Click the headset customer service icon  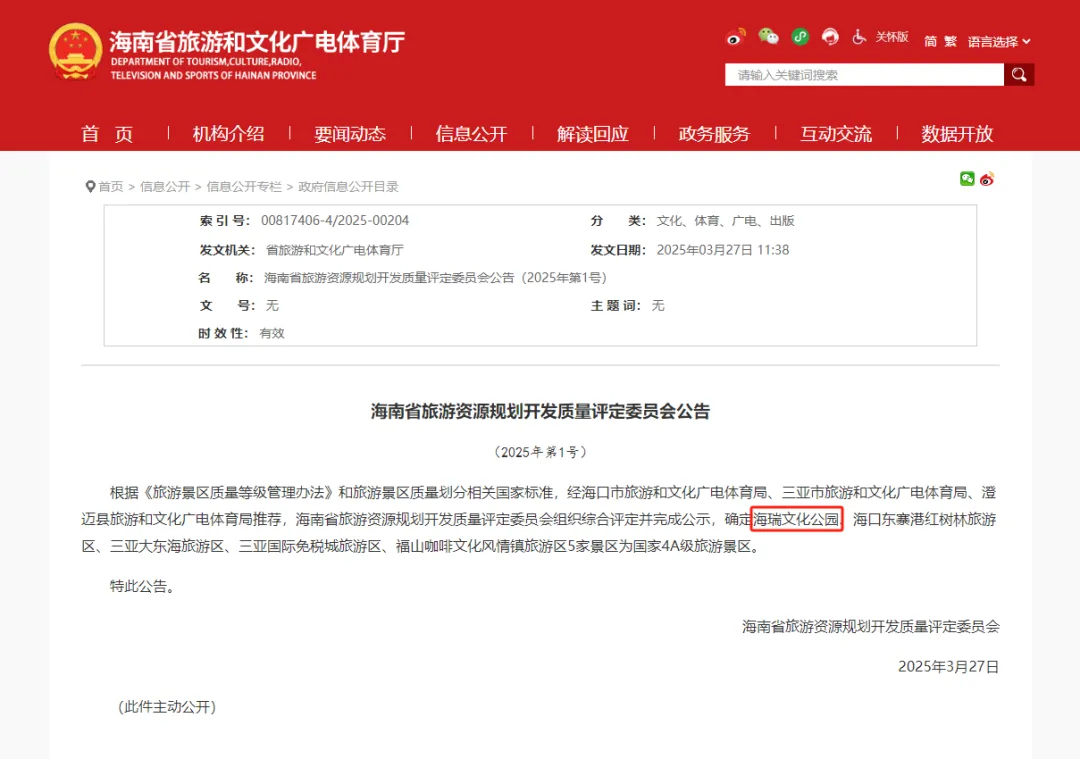(831, 37)
